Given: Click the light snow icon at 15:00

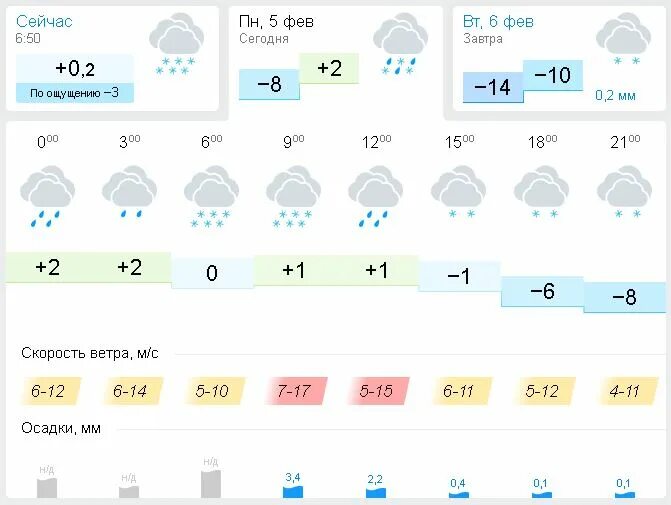Looking at the screenshot, I should [458, 191].
